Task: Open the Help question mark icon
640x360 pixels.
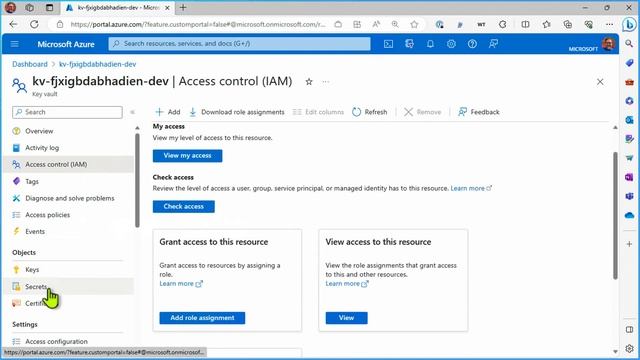Action: (x=472, y=44)
